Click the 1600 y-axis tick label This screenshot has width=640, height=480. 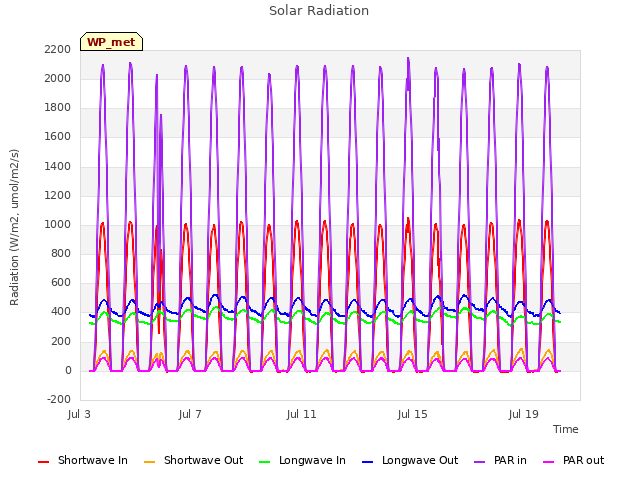(x=58, y=137)
